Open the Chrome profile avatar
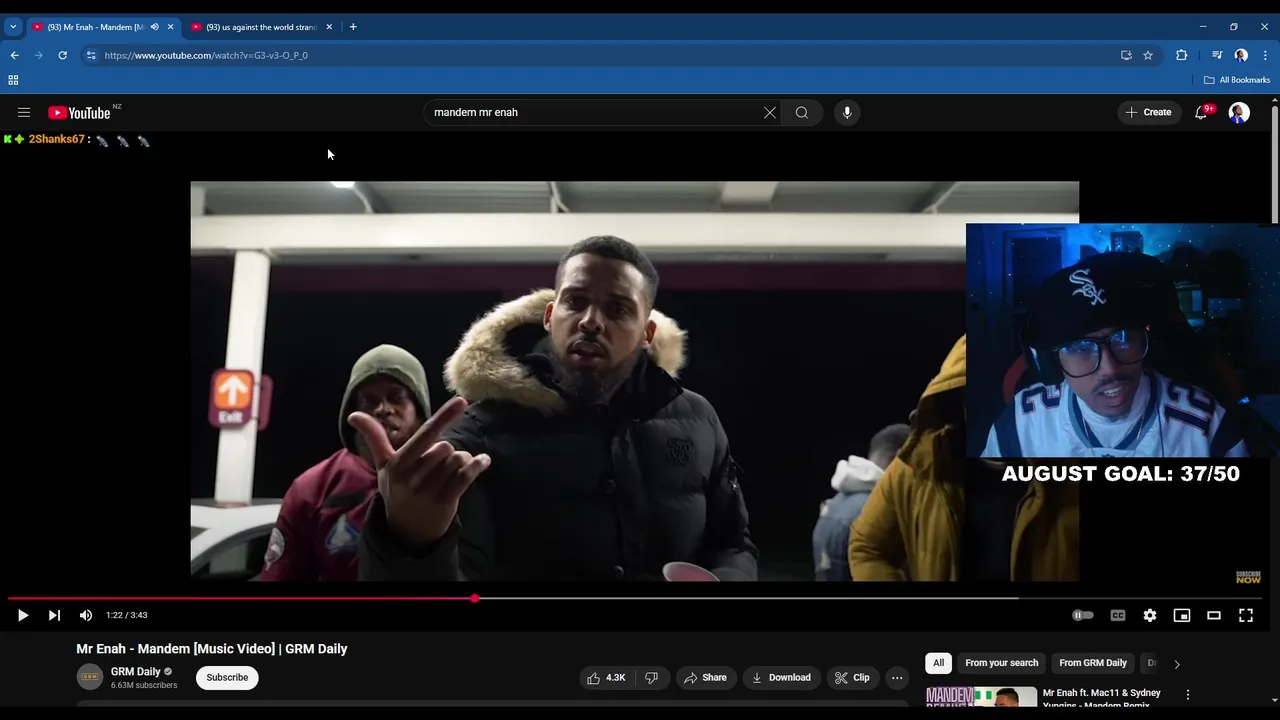The width and height of the screenshot is (1280, 720). tap(1241, 55)
